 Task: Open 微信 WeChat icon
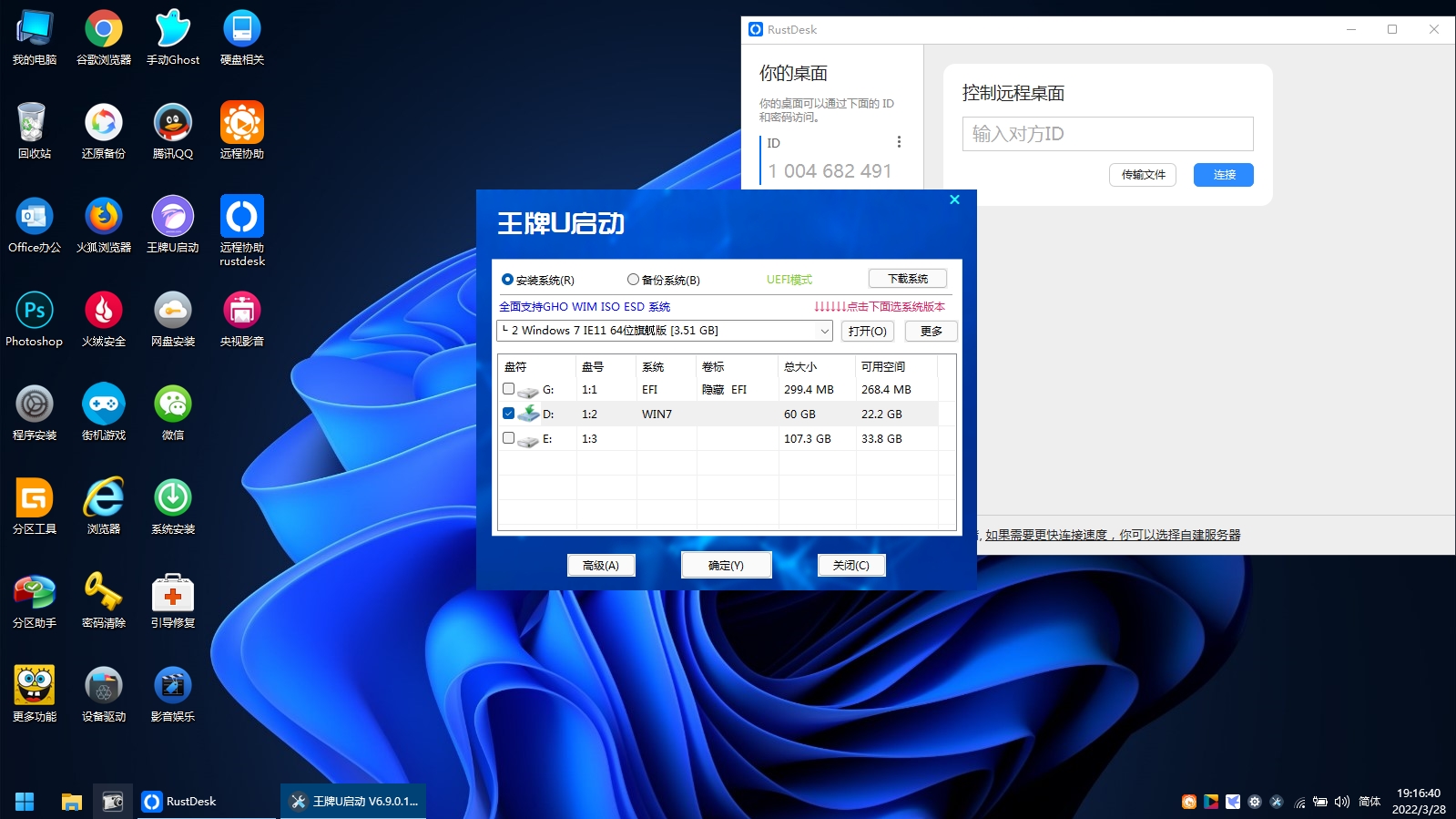pos(173,414)
